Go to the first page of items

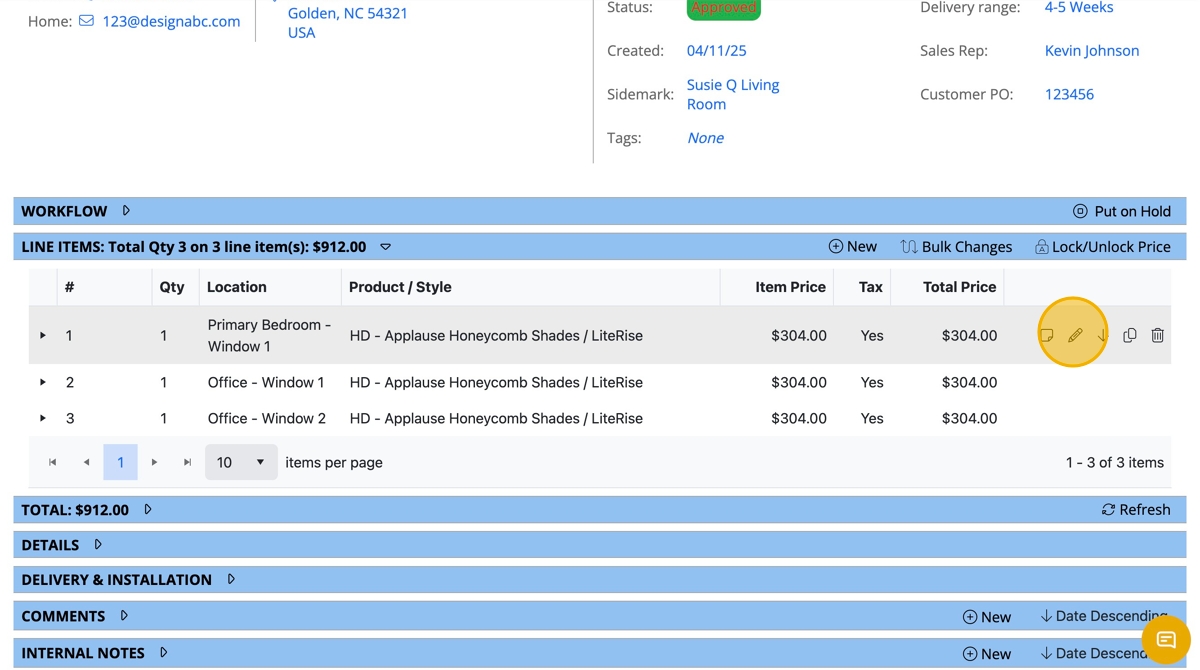[53, 462]
